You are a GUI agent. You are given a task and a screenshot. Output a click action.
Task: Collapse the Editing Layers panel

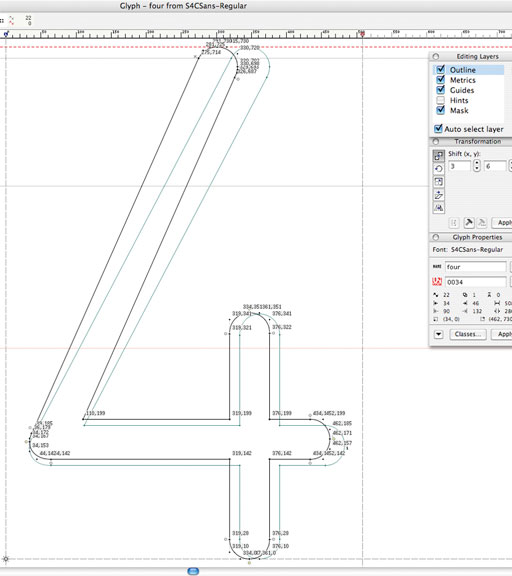436,57
